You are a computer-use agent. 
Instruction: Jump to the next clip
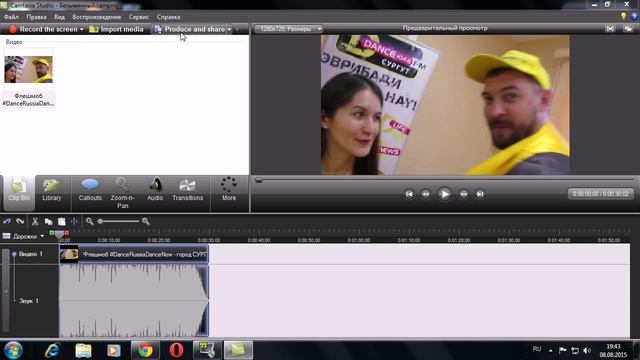coord(480,194)
